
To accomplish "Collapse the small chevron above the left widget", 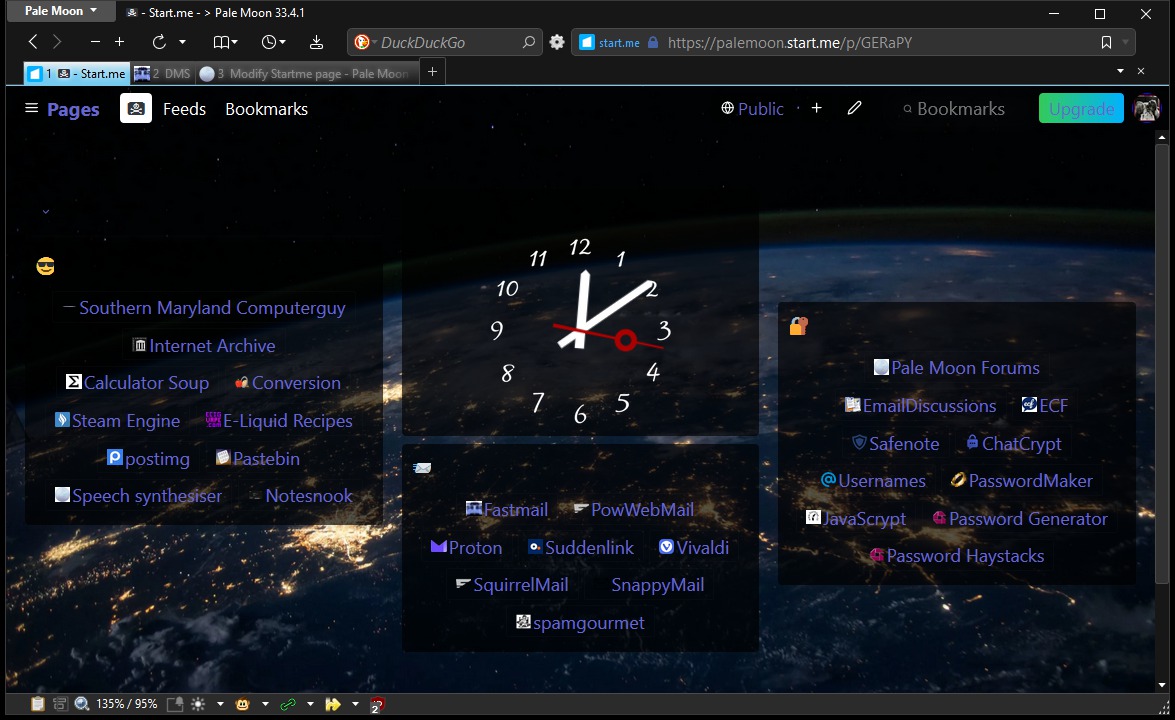I will coord(46,212).
